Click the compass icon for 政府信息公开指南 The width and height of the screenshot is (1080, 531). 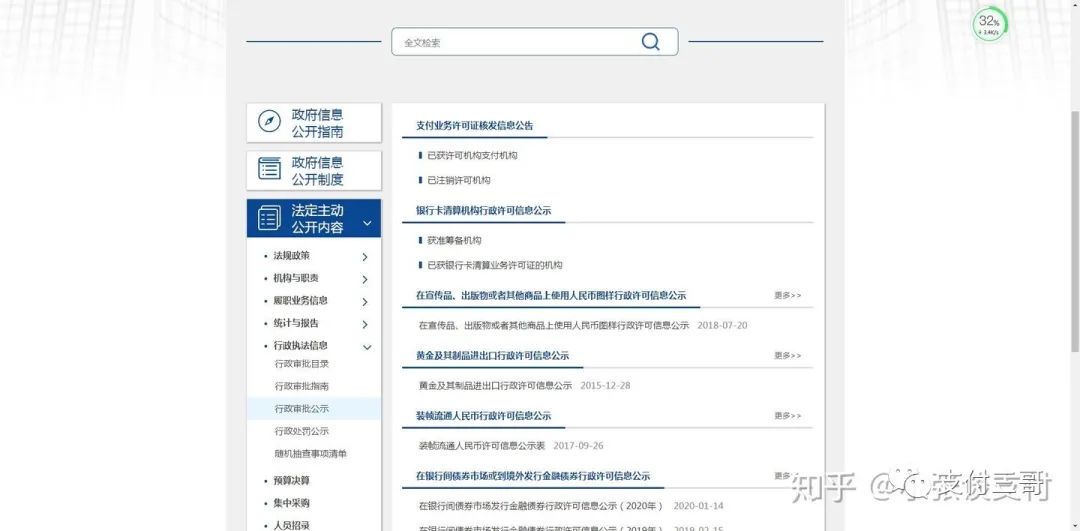point(269,122)
